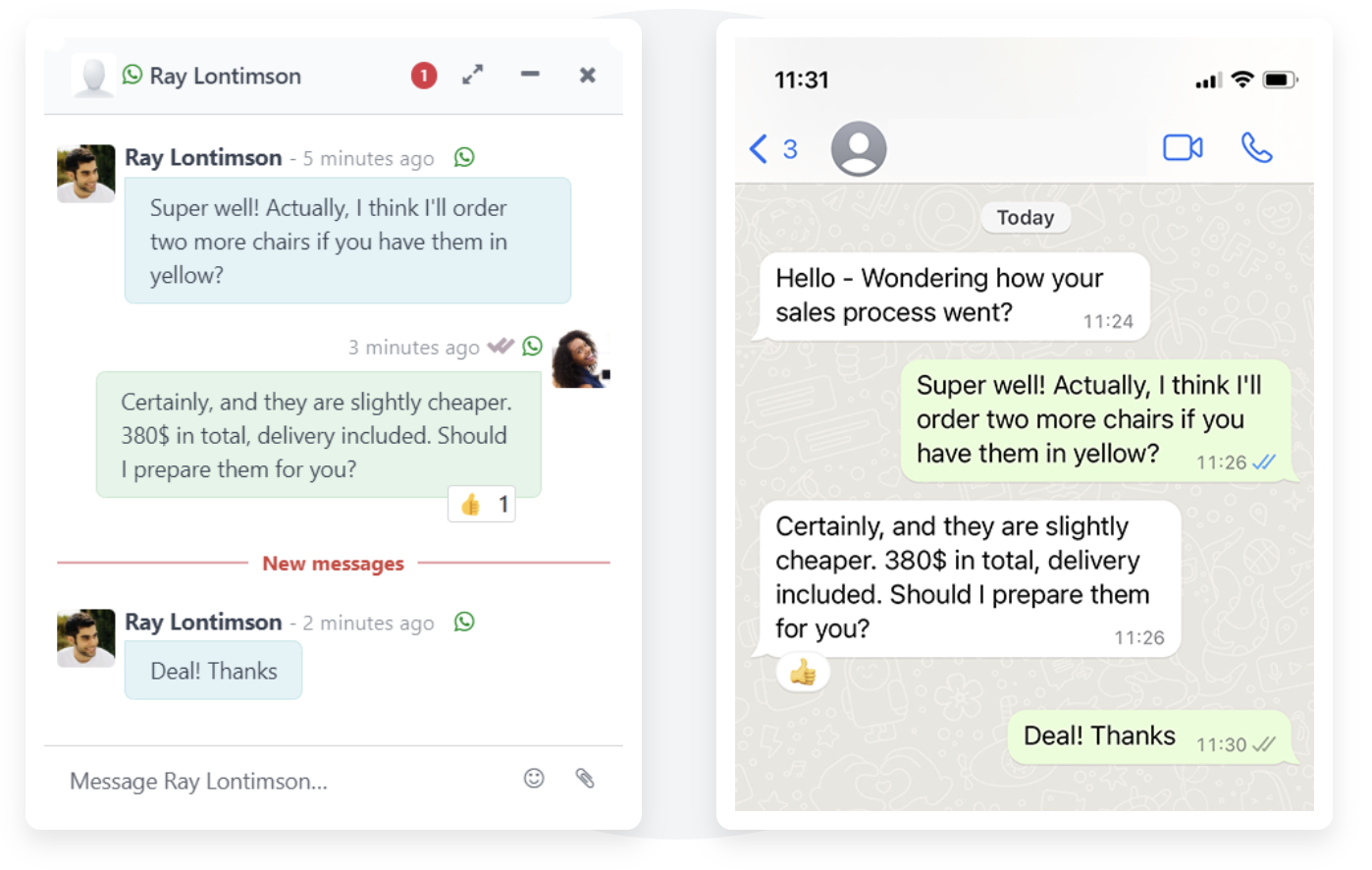
Task: Select the 'Deal! Thanks' bubble in phone chat
Action: 1149,737
